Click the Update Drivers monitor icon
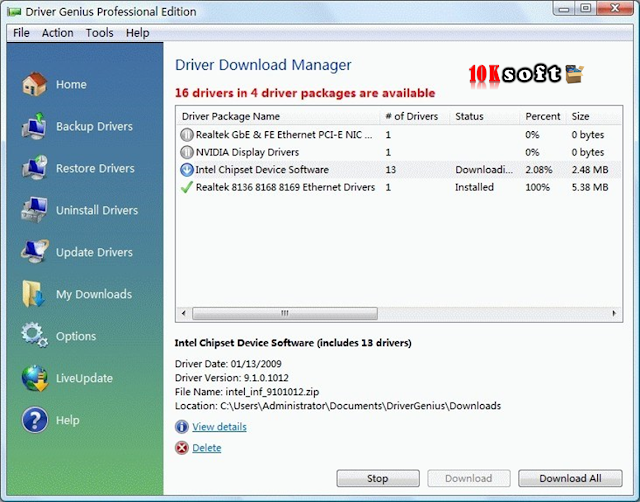 (x=34, y=251)
